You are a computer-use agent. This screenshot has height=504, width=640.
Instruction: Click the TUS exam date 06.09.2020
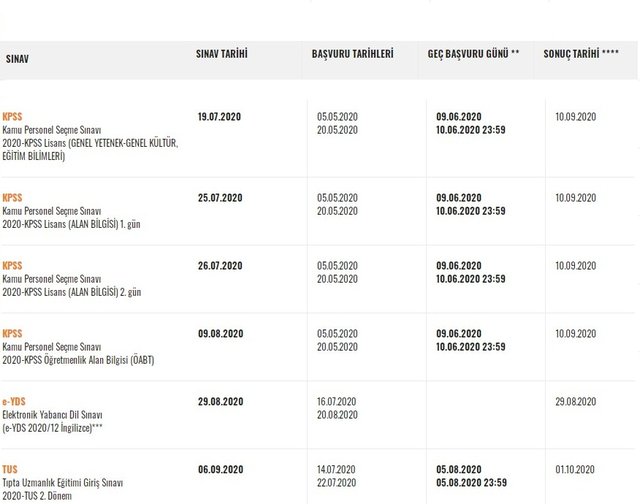(220, 470)
